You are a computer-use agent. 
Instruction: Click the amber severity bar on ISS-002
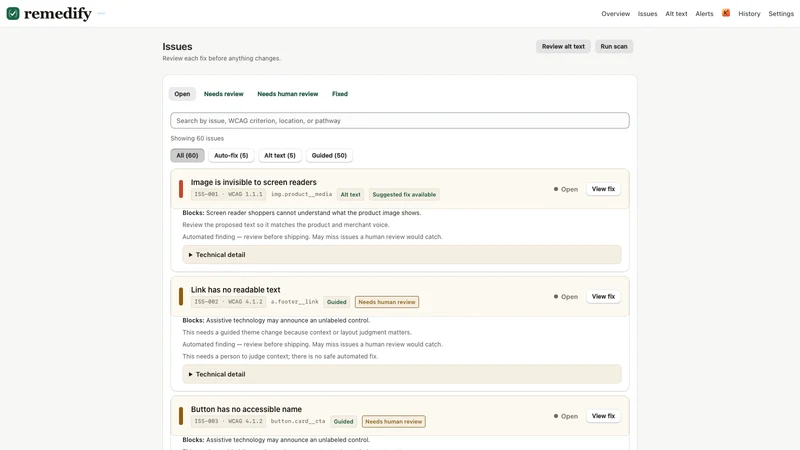pos(181,296)
